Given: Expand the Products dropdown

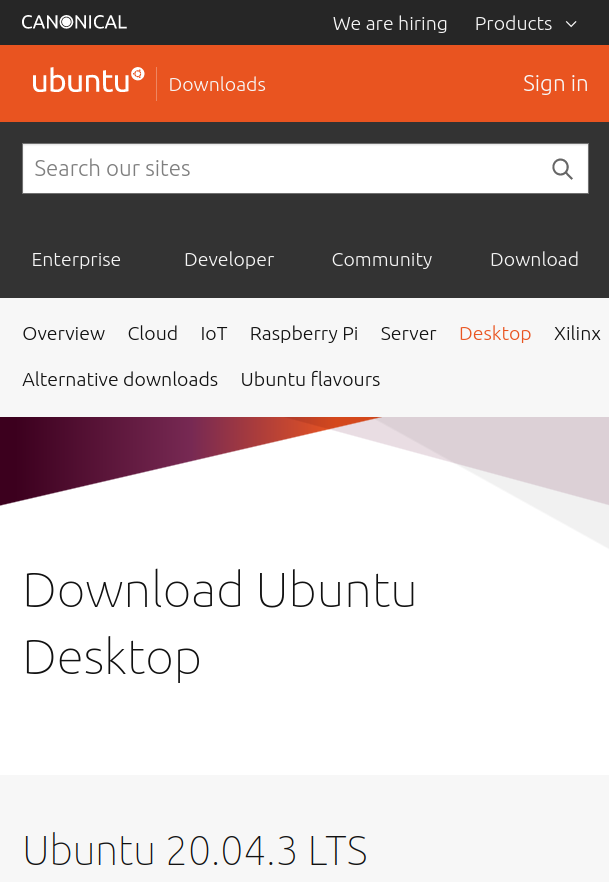Looking at the screenshot, I should click(526, 24).
